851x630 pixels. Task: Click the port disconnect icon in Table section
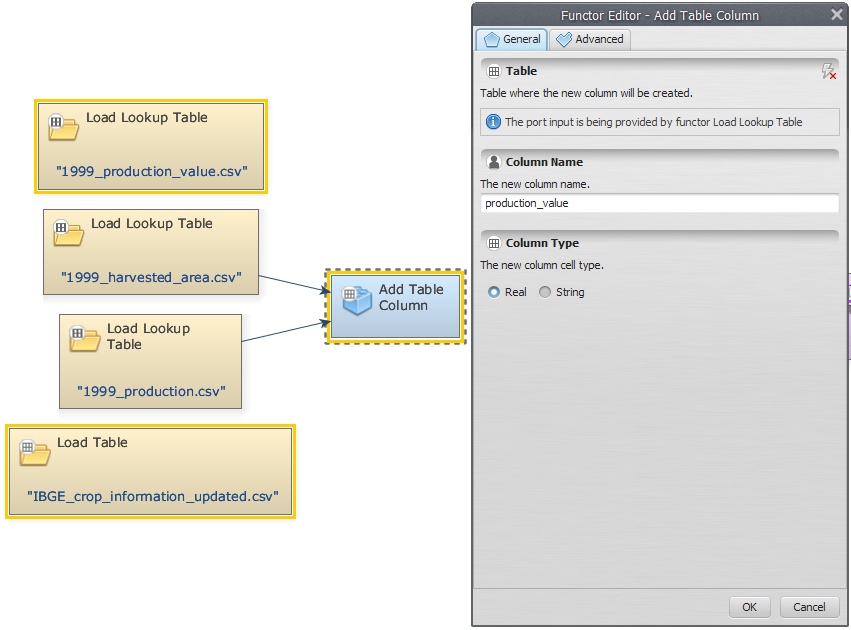[827, 71]
